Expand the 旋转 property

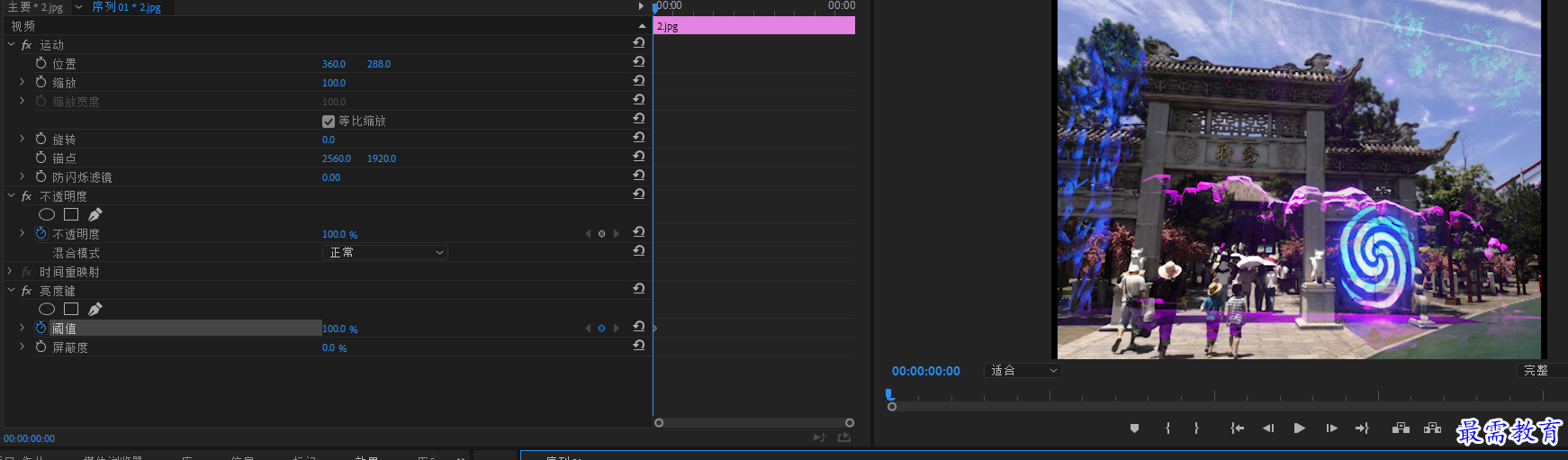coord(23,139)
